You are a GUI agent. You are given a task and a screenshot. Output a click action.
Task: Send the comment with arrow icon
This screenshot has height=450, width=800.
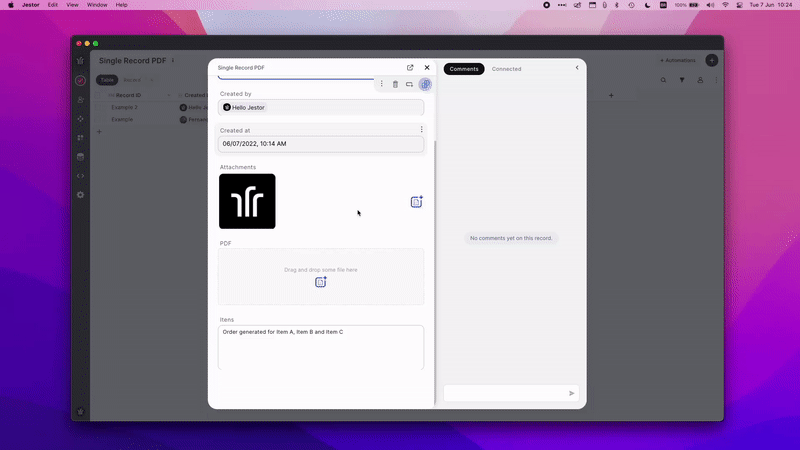click(x=571, y=393)
